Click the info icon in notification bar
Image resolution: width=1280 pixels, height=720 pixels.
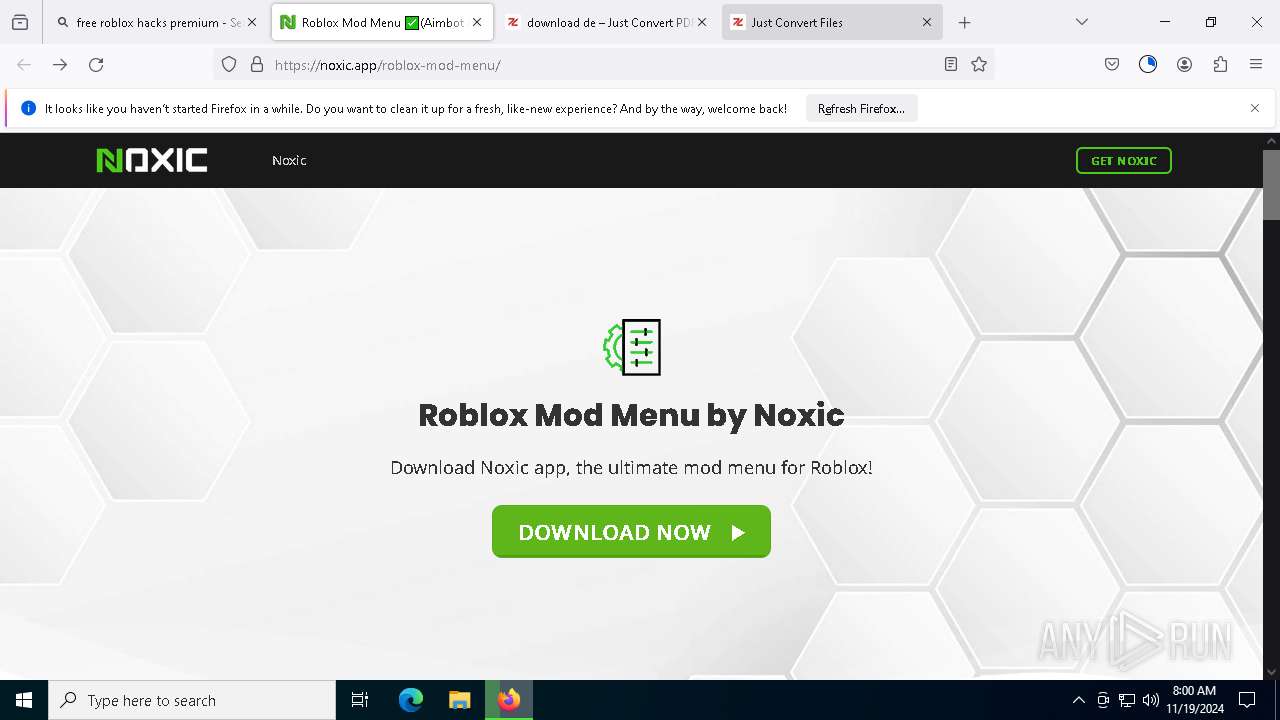click(28, 108)
